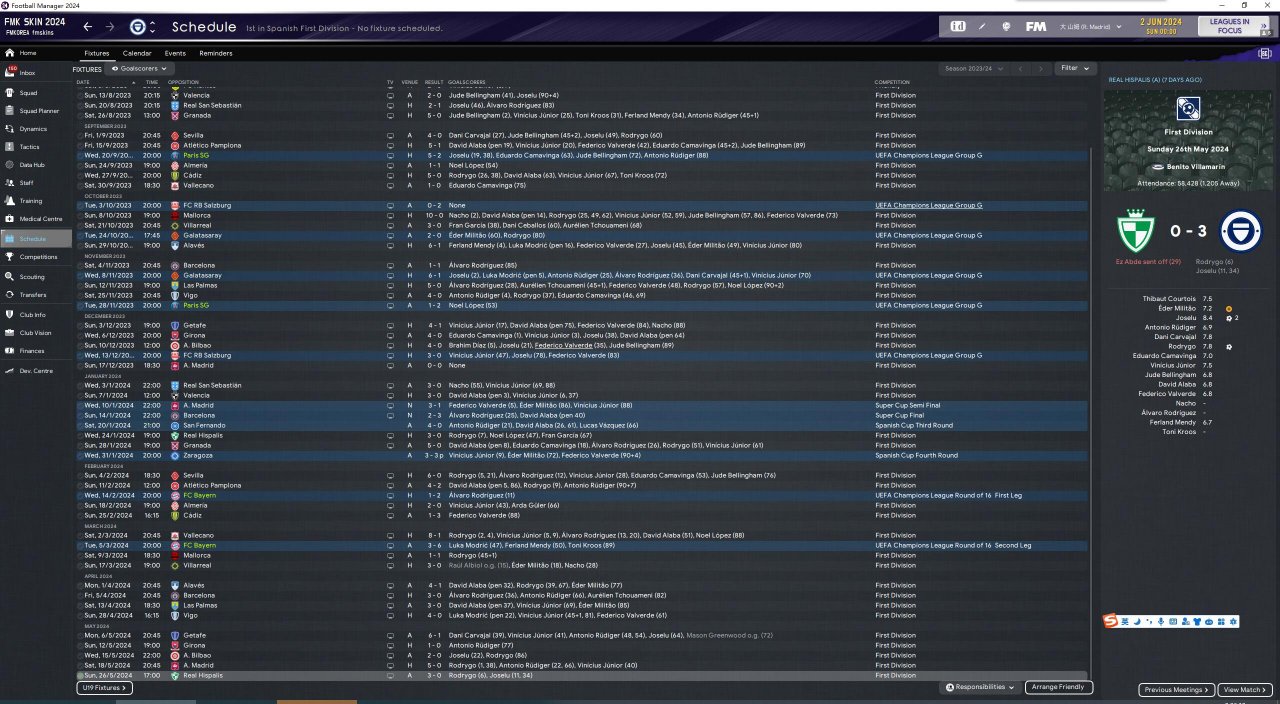
Task: Open the Squad screen
Action: click(x=36, y=92)
